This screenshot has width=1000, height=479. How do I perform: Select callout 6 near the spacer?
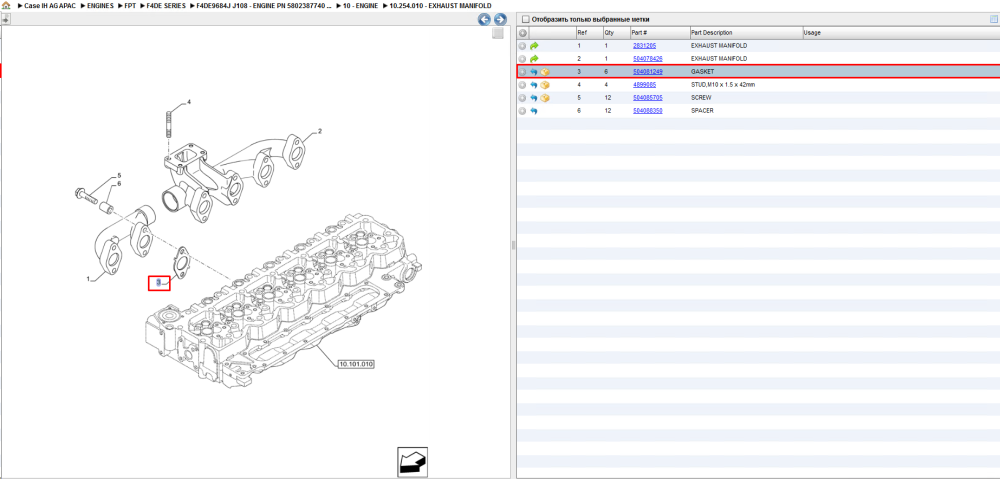(x=119, y=184)
